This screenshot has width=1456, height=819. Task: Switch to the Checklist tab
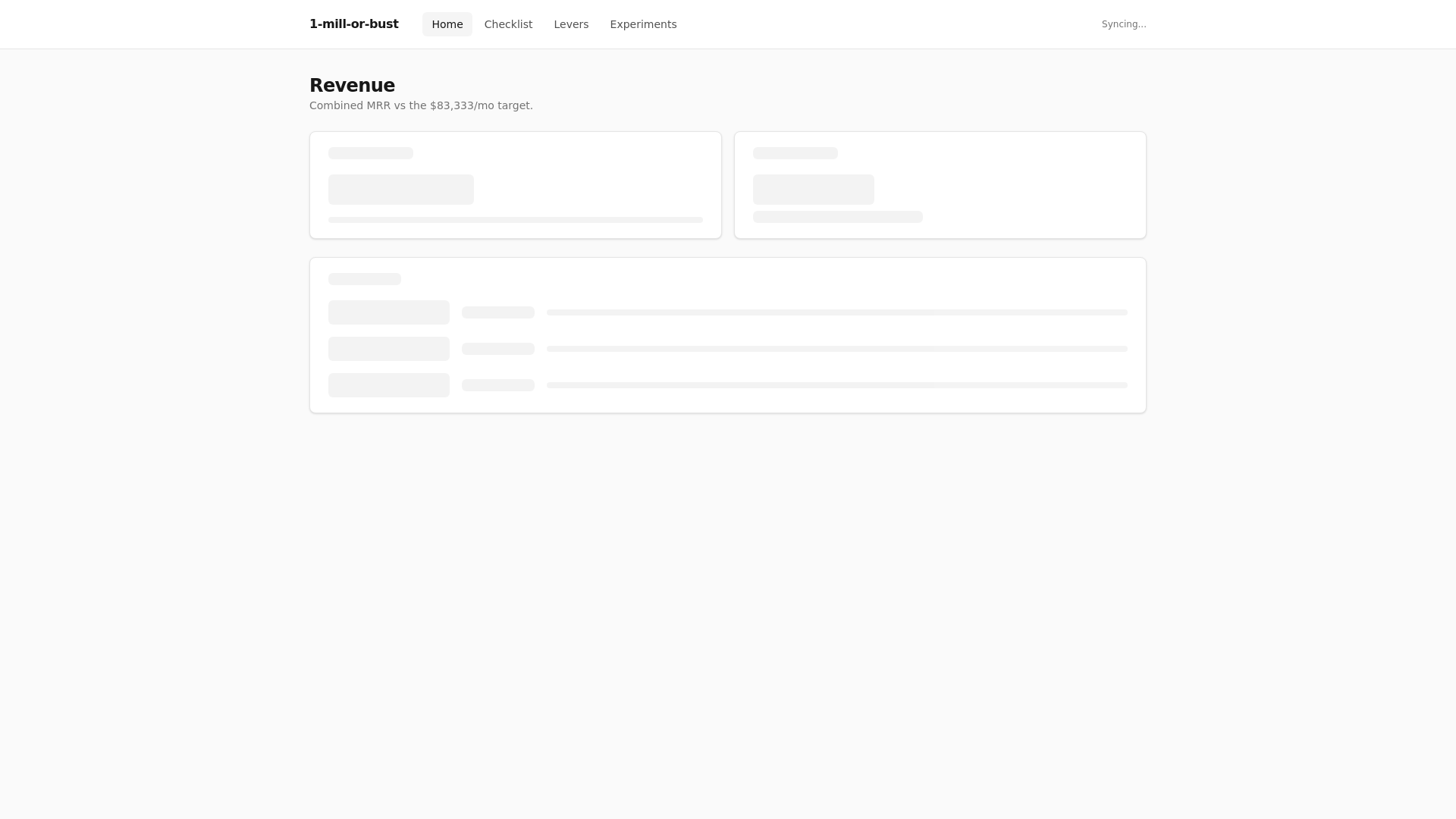pyautogui.click(x=508, y=24)
